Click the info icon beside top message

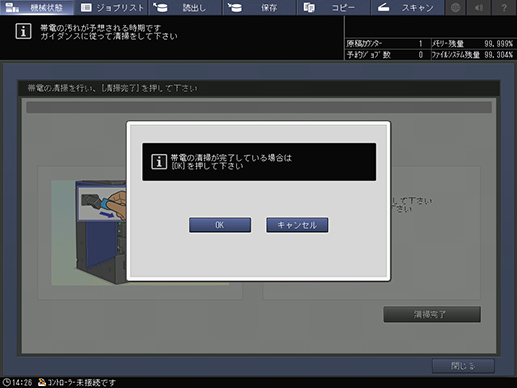pos(23,31)
